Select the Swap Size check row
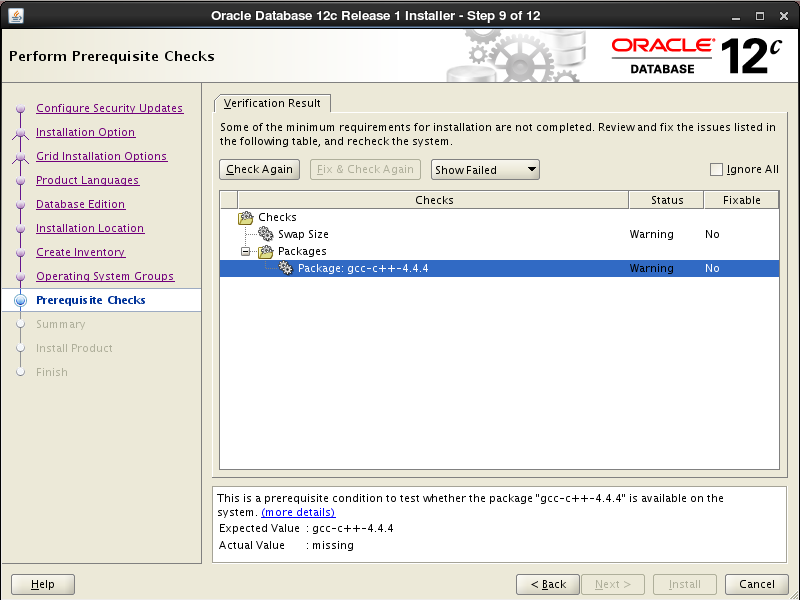 (x=499, y=234)
